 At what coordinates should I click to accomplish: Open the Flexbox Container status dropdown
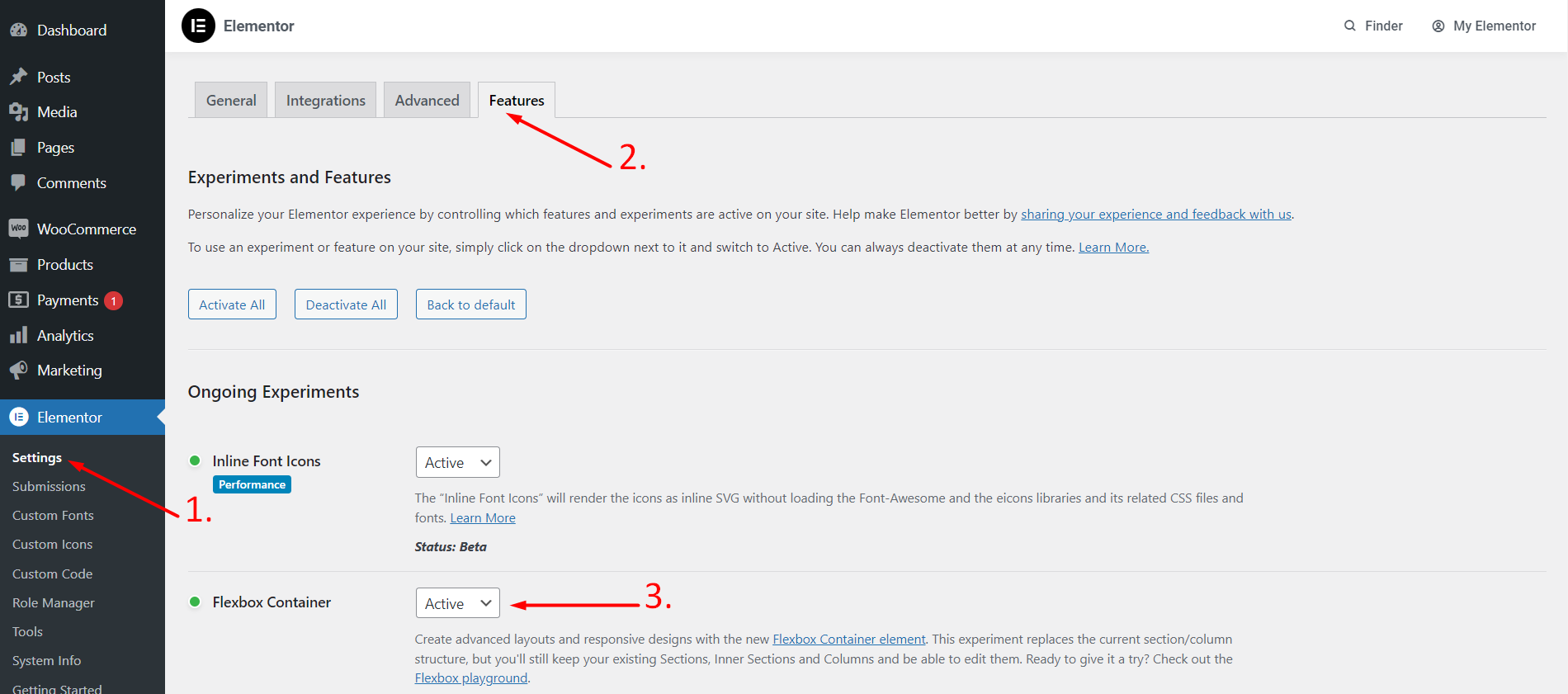[458, 603]
